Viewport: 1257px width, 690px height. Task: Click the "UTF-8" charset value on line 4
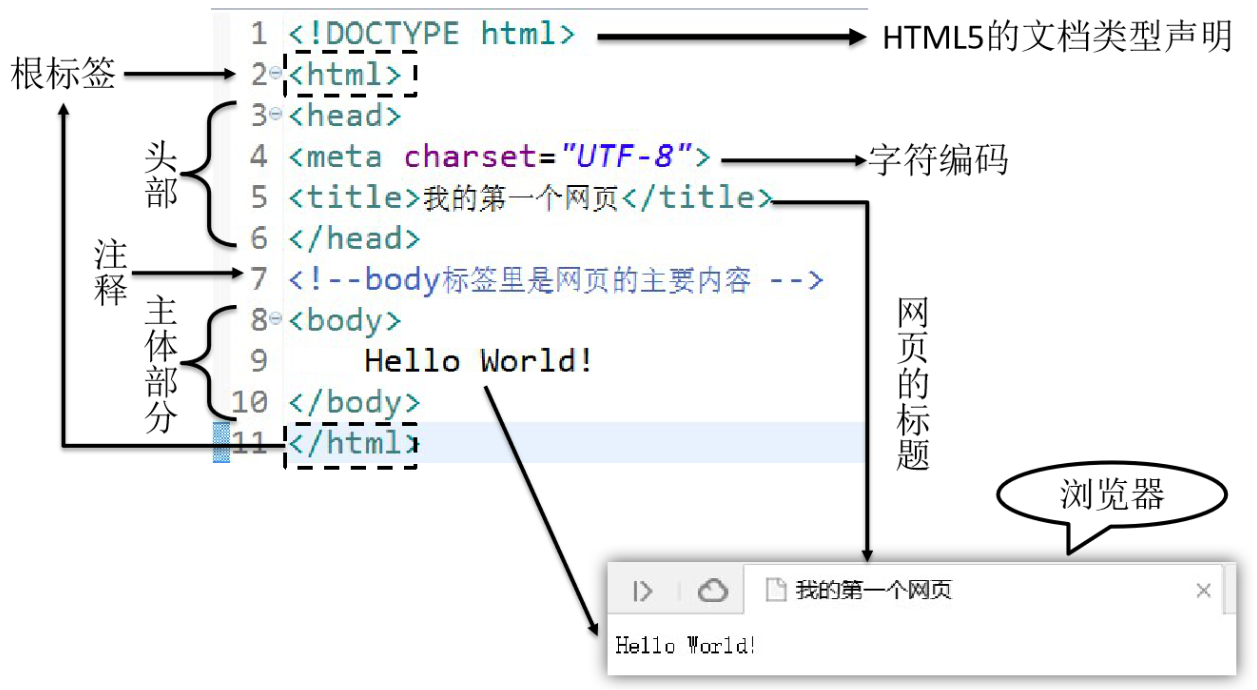627,157
